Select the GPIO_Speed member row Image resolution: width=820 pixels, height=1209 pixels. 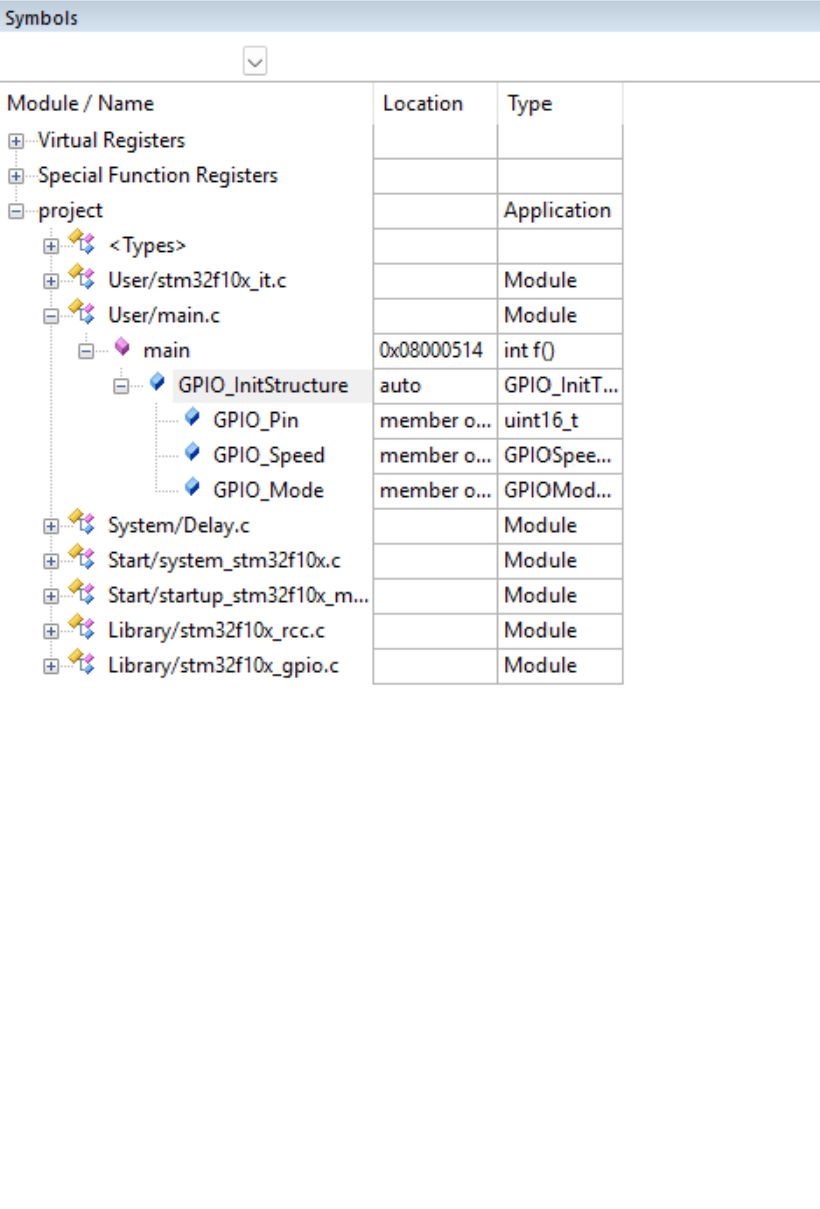coord(268,455)
